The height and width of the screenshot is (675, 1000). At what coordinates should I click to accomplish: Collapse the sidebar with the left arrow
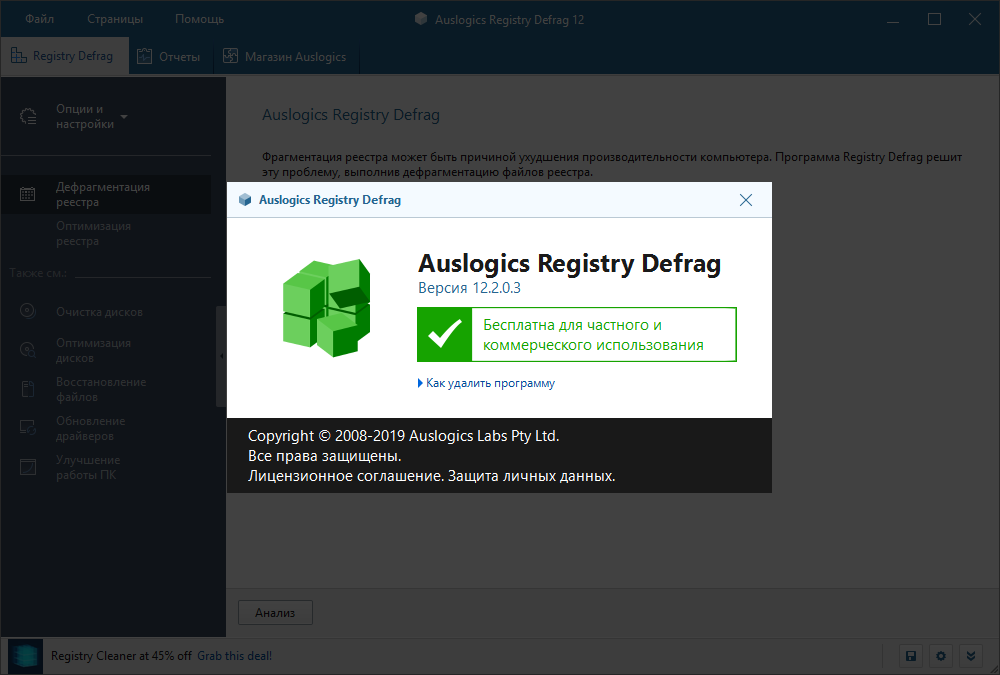tap(222, 354)
